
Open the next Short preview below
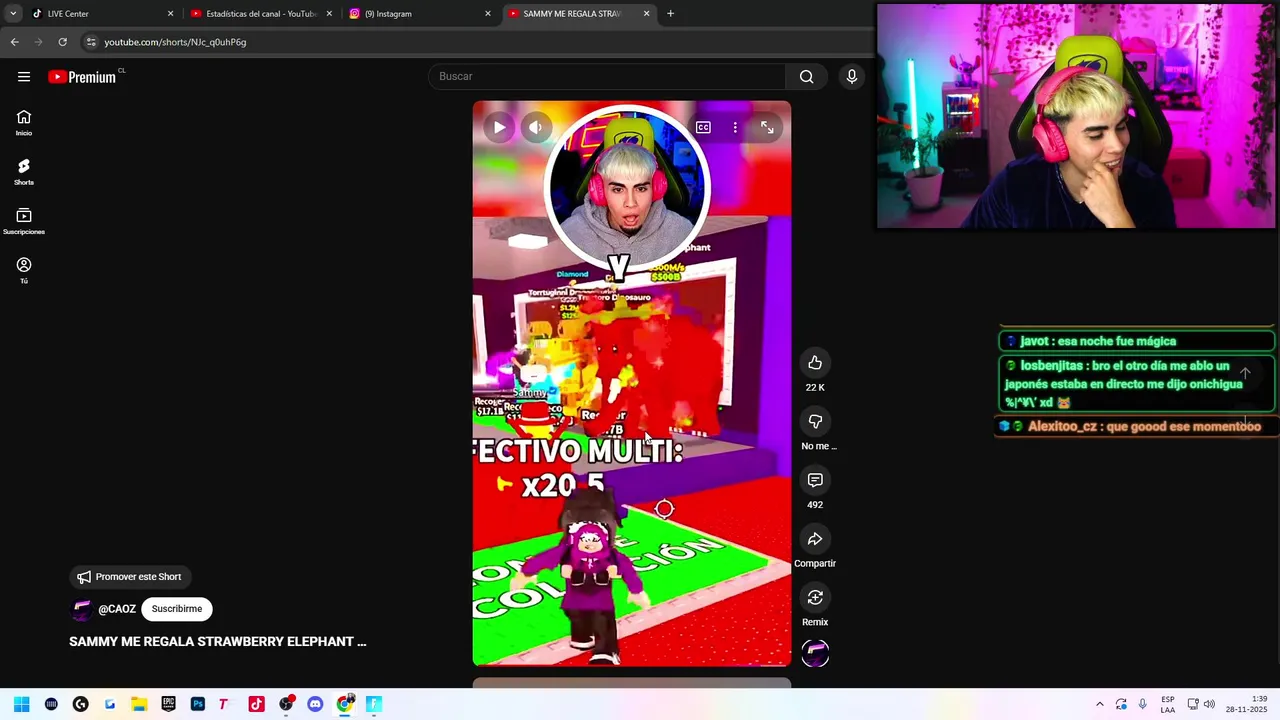pyautogui.click(x=632, y=683)
